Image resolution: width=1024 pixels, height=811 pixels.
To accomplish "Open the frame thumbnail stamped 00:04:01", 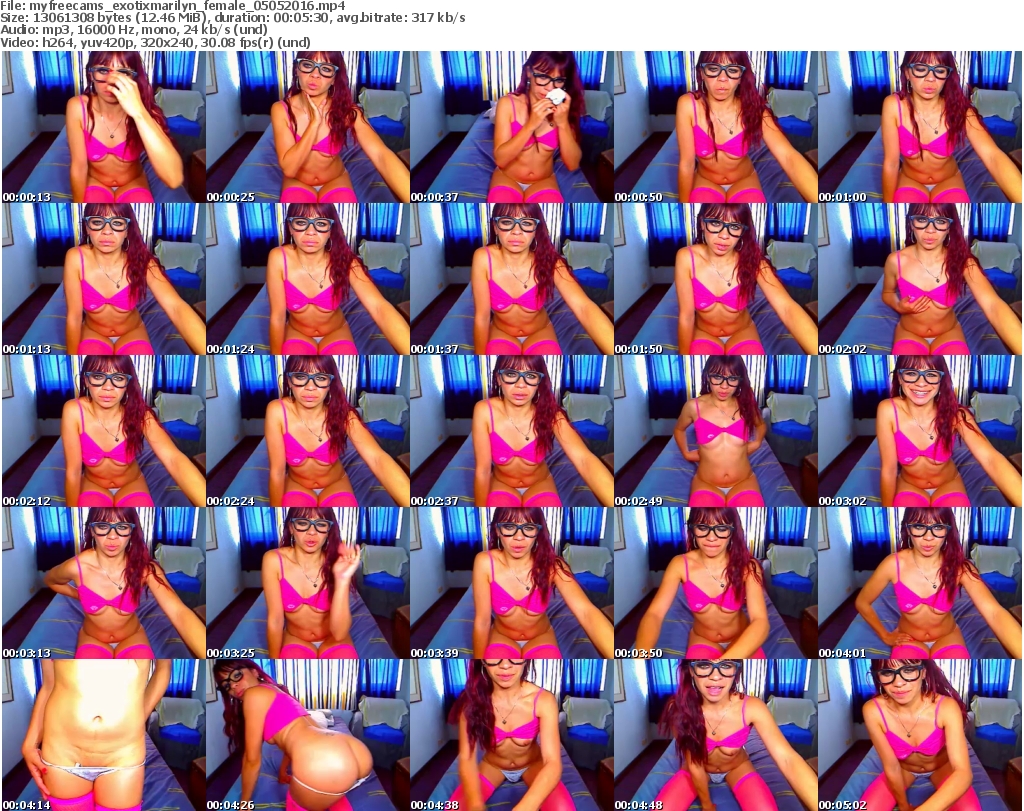I will pos(920,583).
